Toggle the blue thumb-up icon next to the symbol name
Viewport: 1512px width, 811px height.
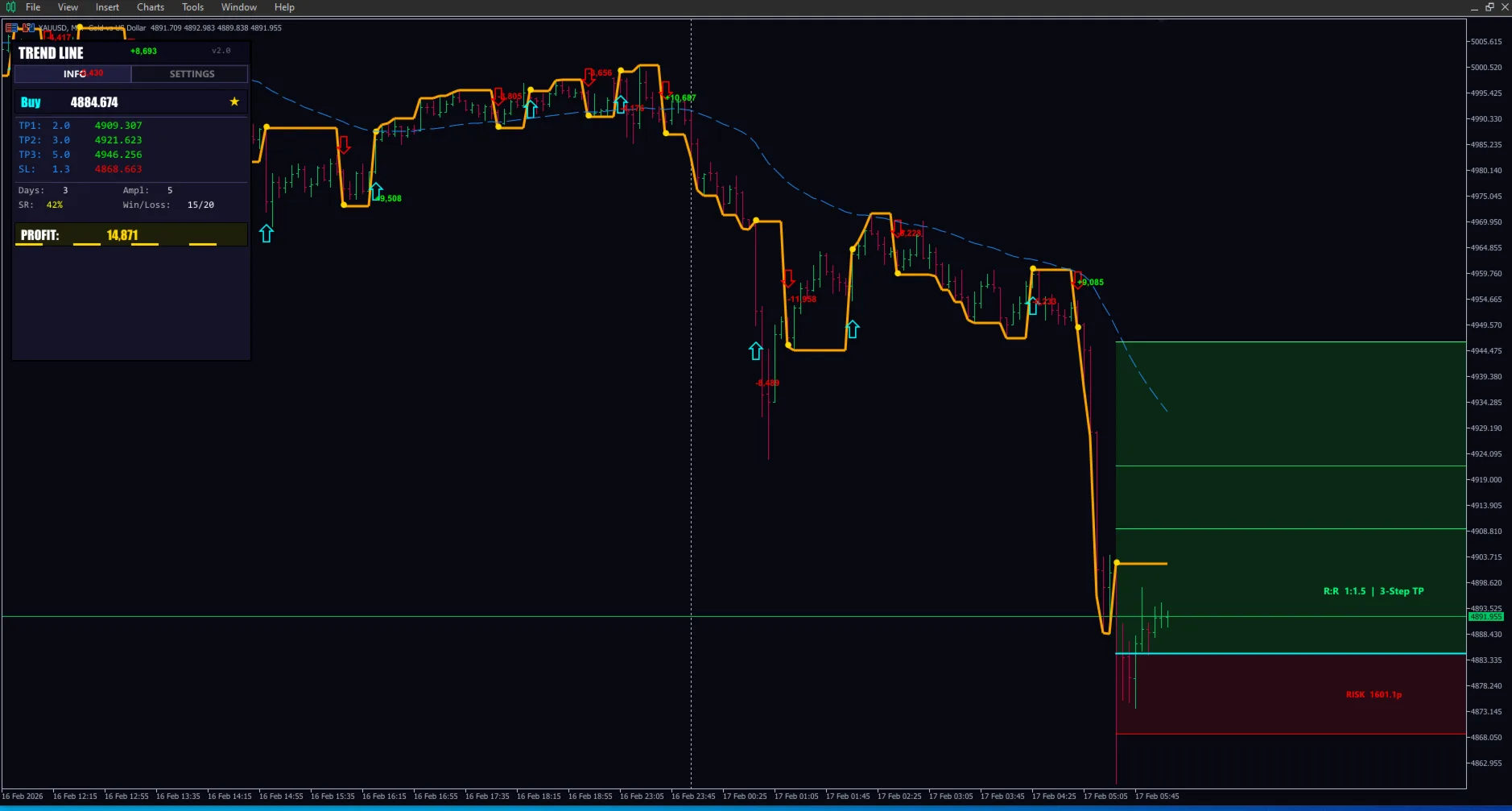33,27
